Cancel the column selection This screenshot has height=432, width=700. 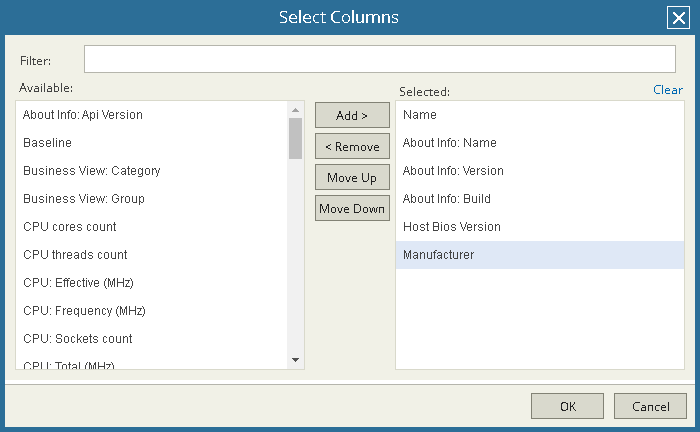tap(650, 406)
